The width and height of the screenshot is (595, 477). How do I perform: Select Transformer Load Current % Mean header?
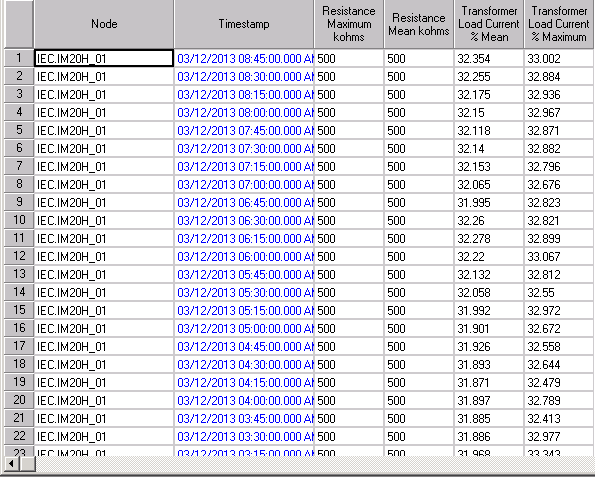pos(488,24)
